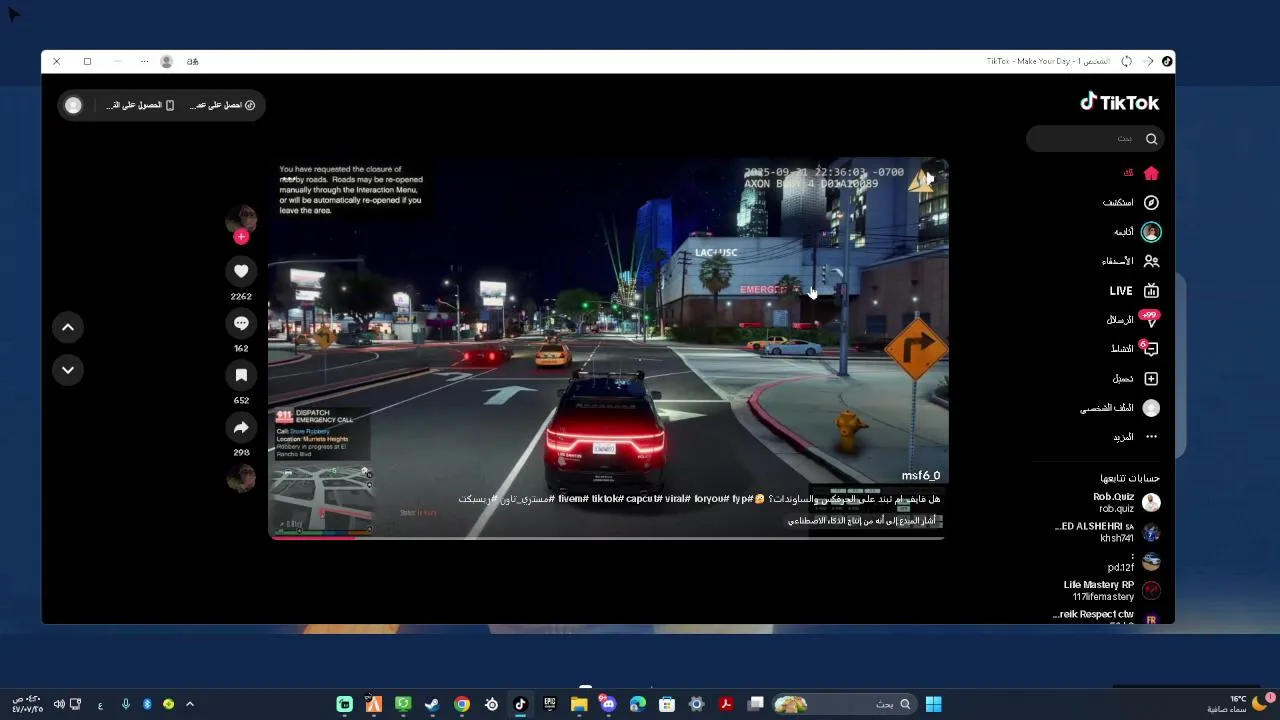This screenshot has height=720, width=1280.
Task: Open Epic Games Launcher from the taskbar
Action: (549, 704)
